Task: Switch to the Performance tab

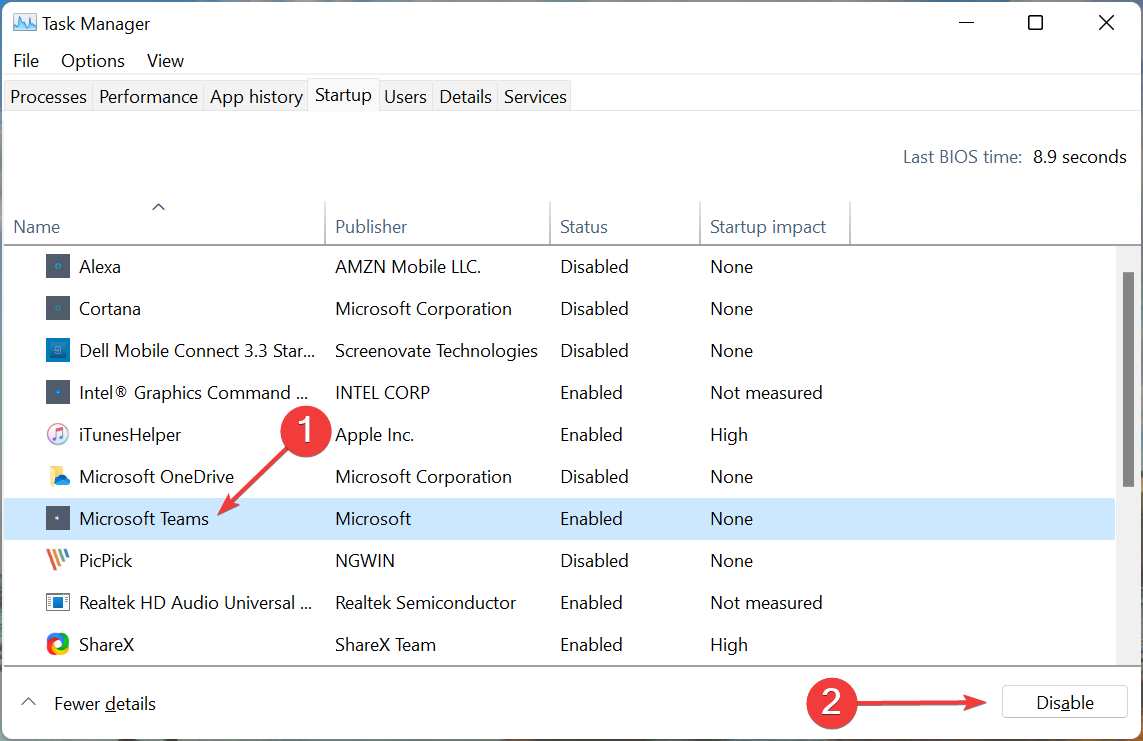Action: tap(148, 97)
